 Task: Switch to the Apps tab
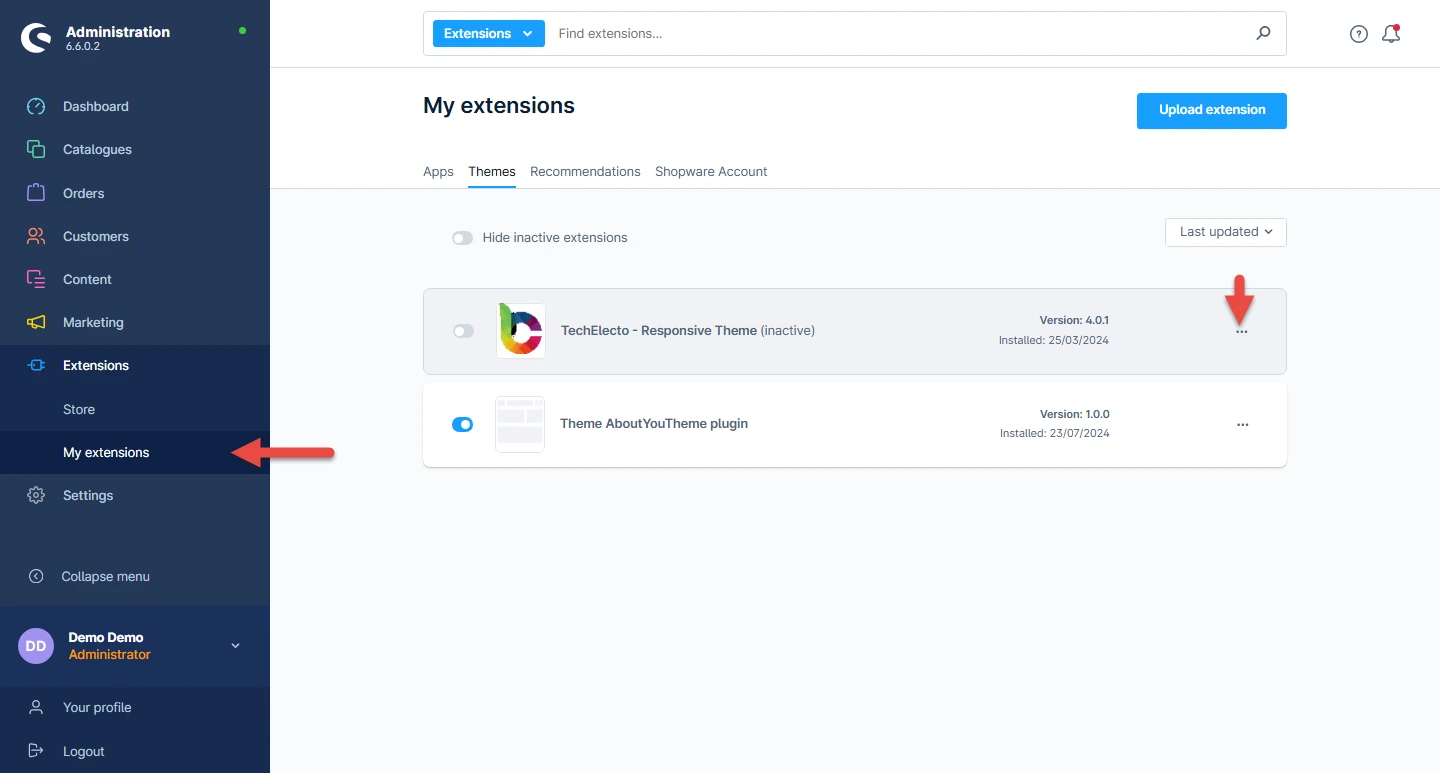438,172
